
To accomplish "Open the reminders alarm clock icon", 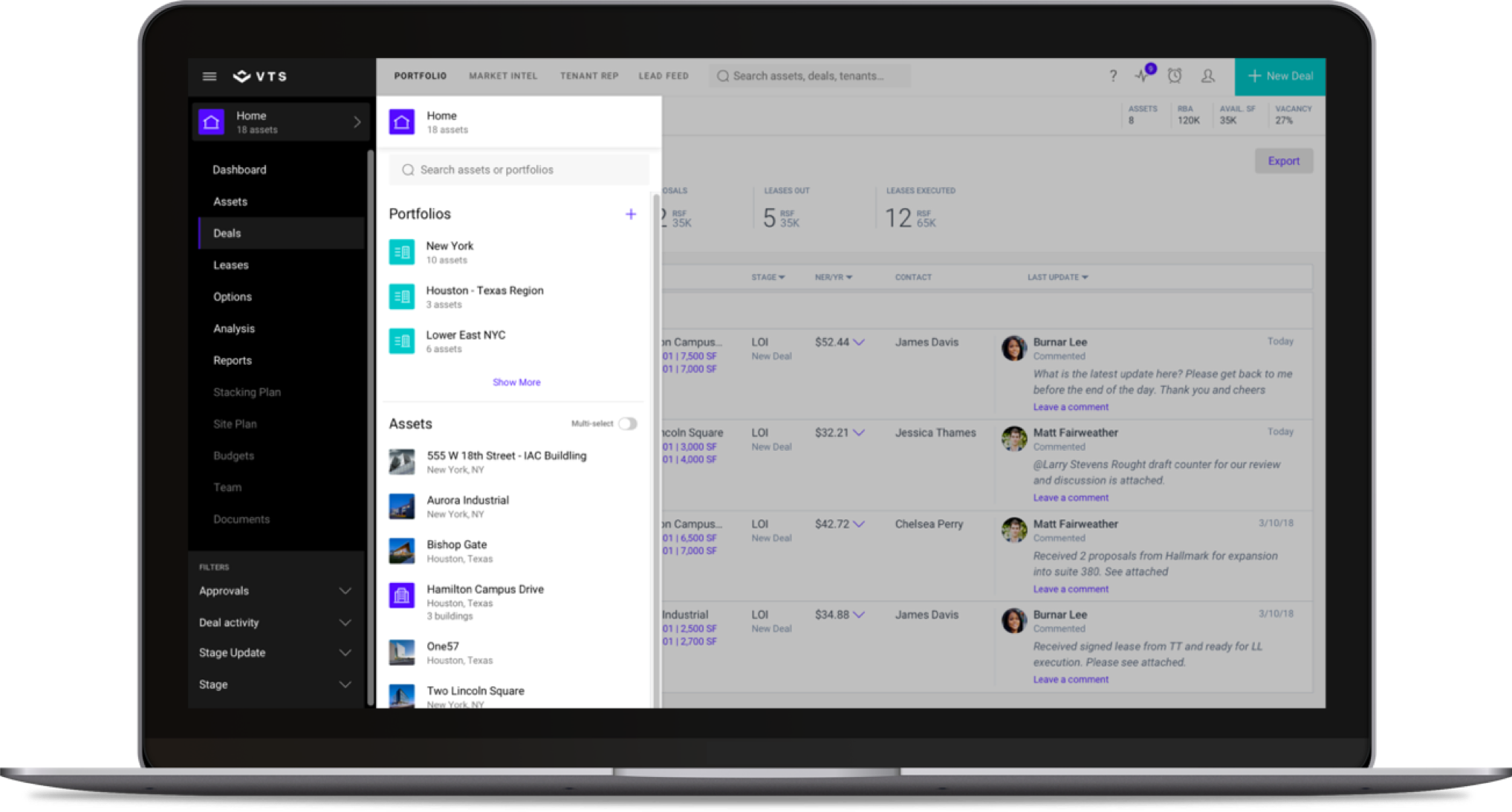I will tap(1175, 75).
